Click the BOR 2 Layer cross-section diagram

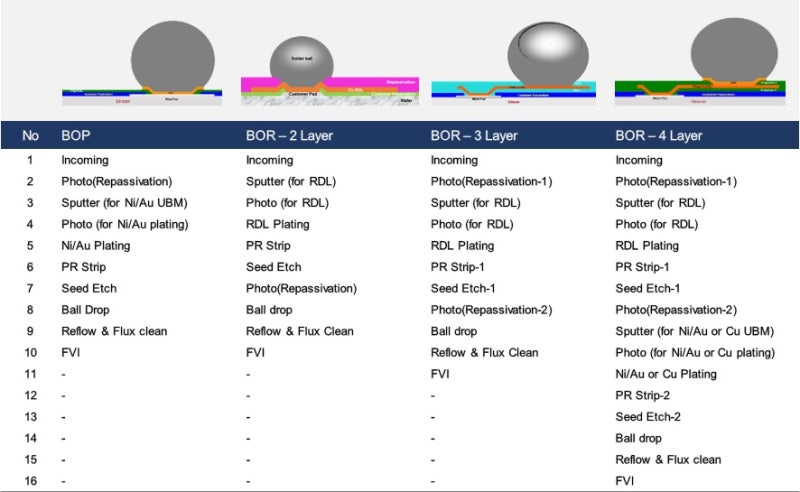330,70
